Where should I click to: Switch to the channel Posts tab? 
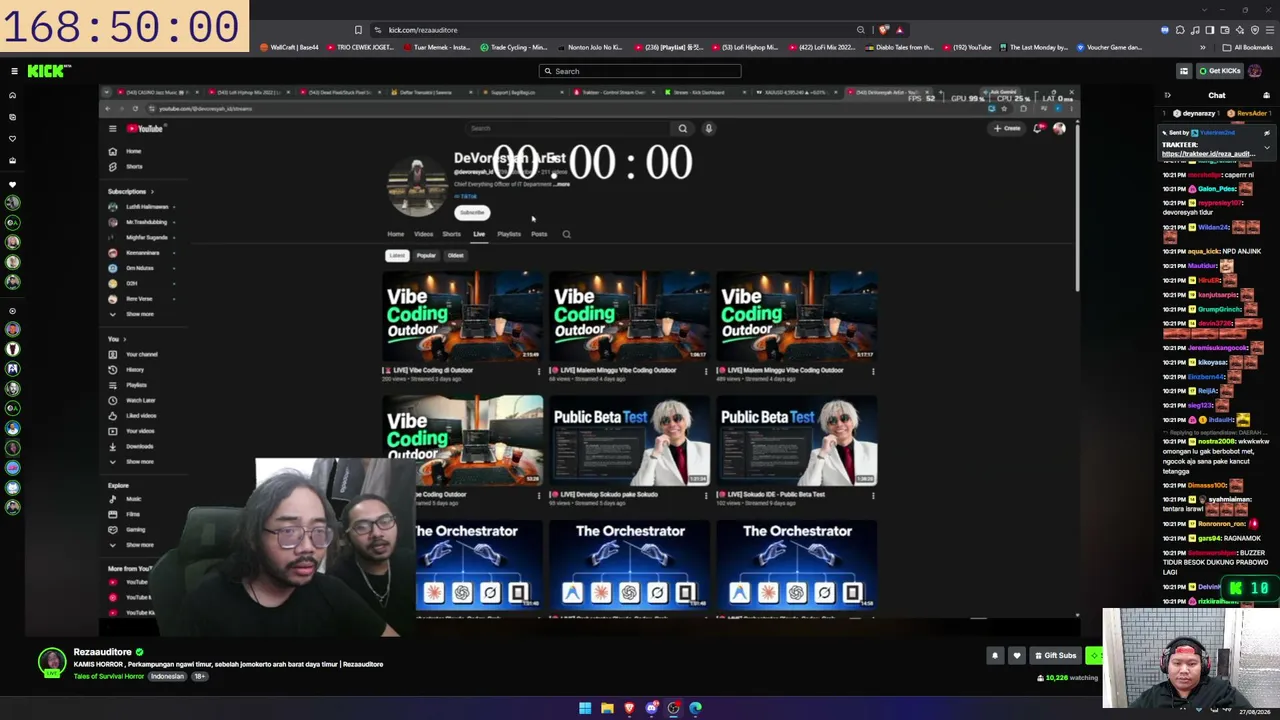(539, 234)
